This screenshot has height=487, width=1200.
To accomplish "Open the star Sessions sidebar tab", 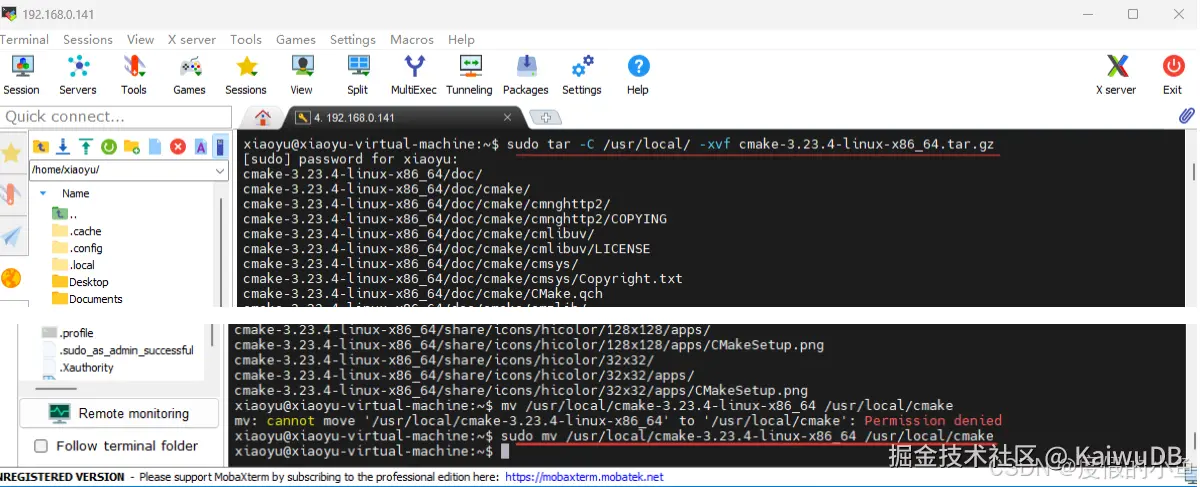I will tap(11, 152).
